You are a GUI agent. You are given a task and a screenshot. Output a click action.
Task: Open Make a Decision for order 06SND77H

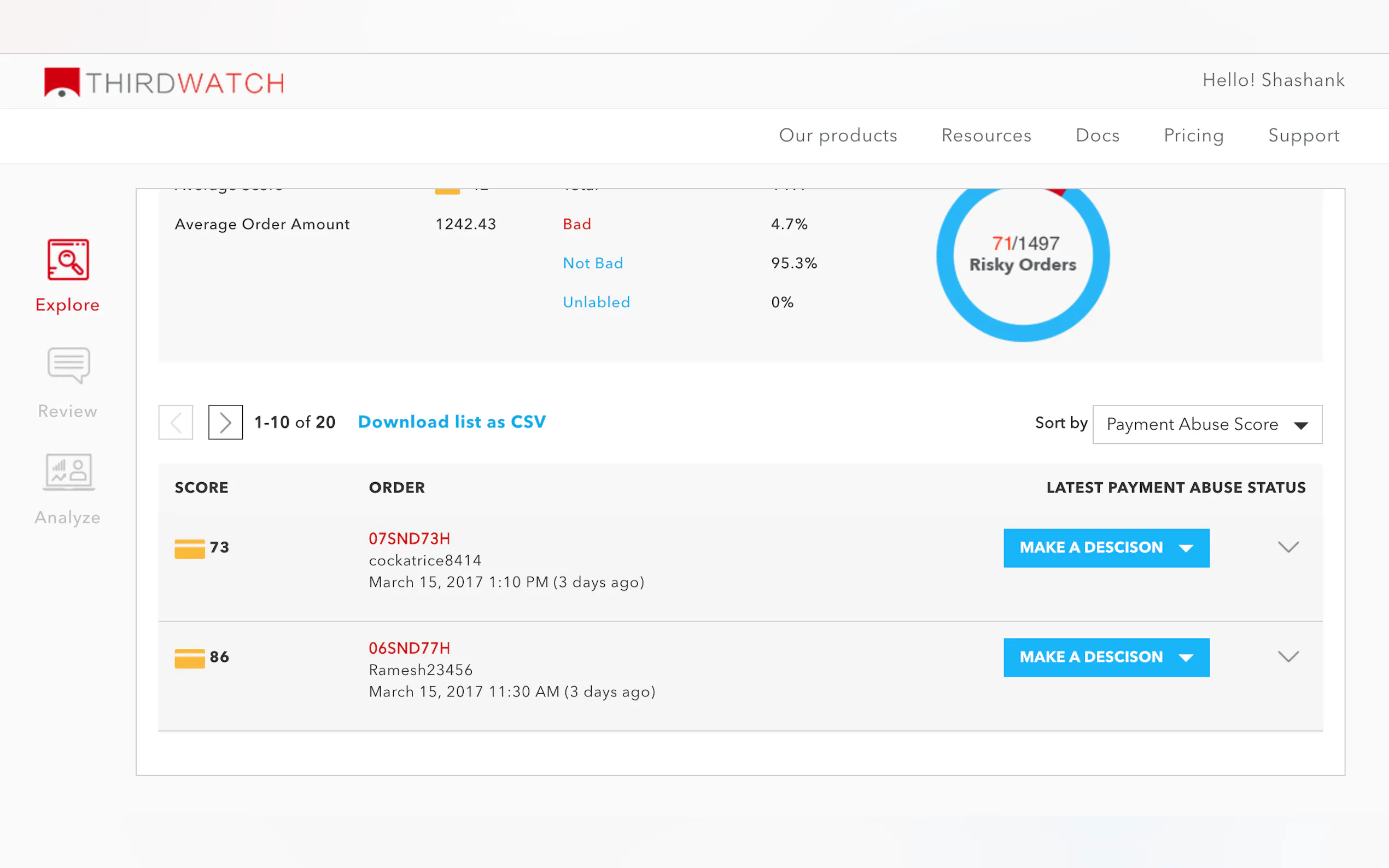pyautogui.click(x=1106, y=658)
